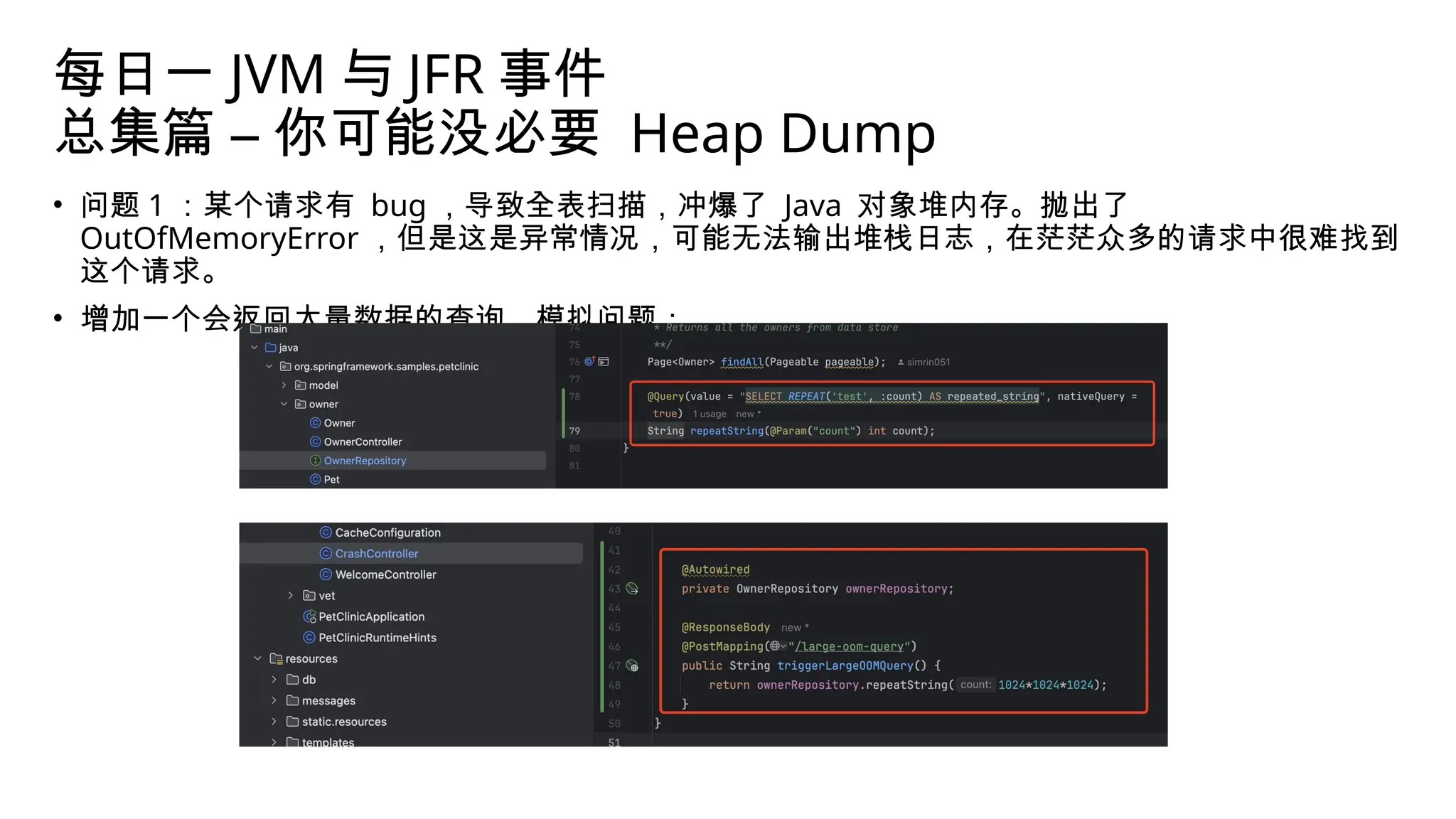
Task: Click the count: parameter hint
Action: [975, 685]
